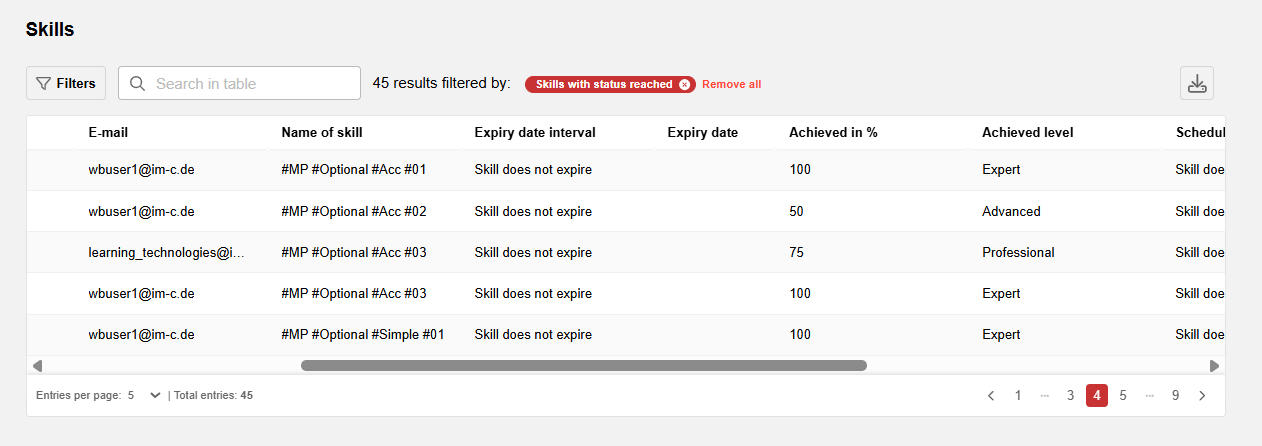The height and width of the screenshot is (446, 1262).
Task: Sort by Achieved in % column header
Action: pyautogui.click(x=833, y=133)
